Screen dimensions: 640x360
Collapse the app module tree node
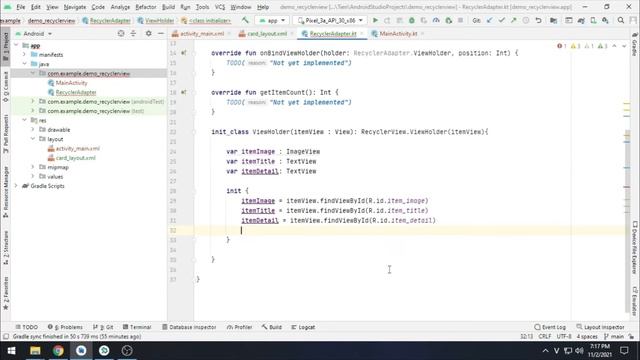pos(16,45)
